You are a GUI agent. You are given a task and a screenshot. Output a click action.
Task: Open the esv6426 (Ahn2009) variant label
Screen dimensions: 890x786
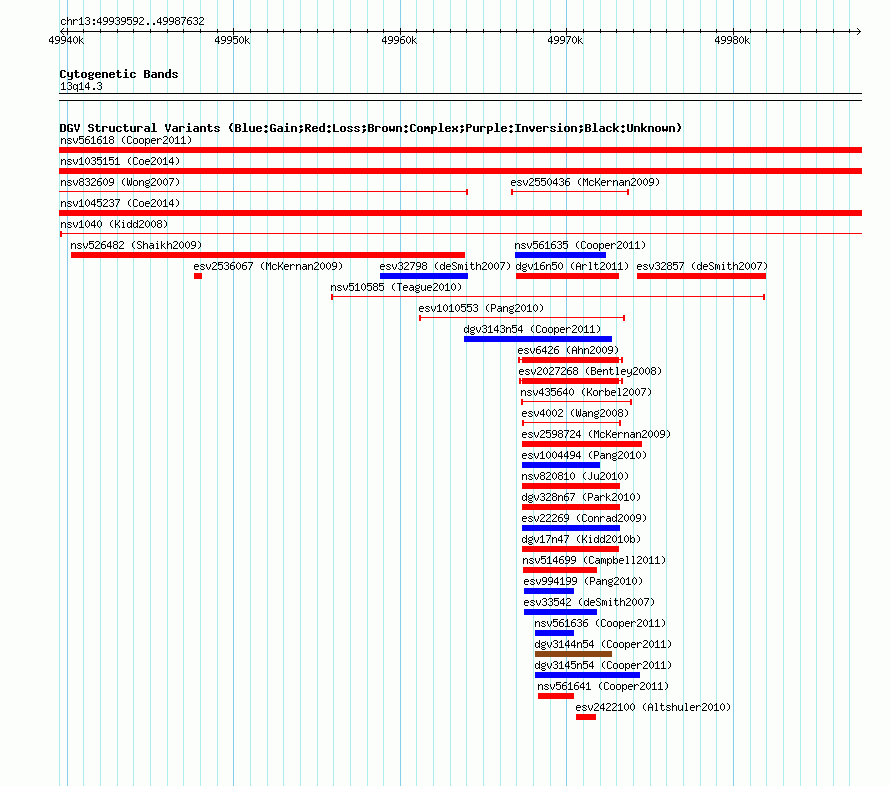pos(568,350)
